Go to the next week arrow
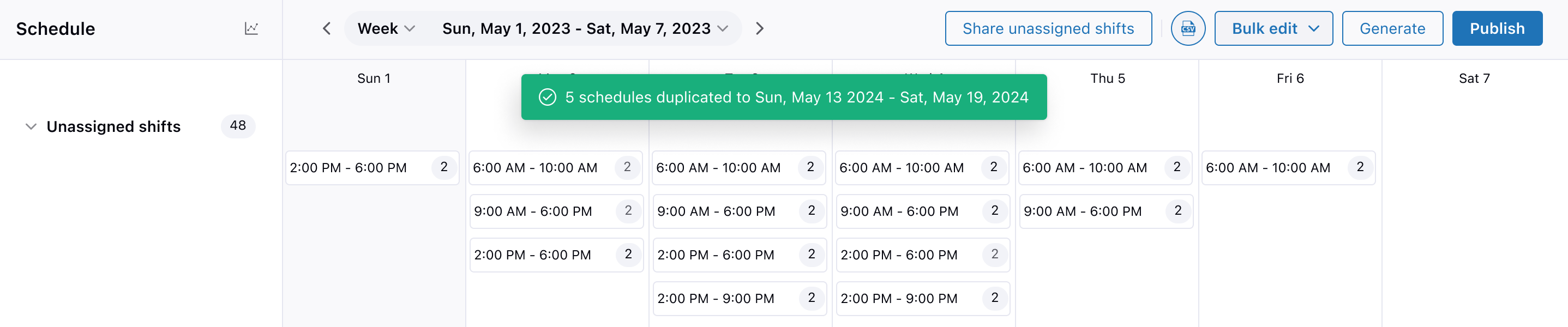 click(x=759, y=28)
